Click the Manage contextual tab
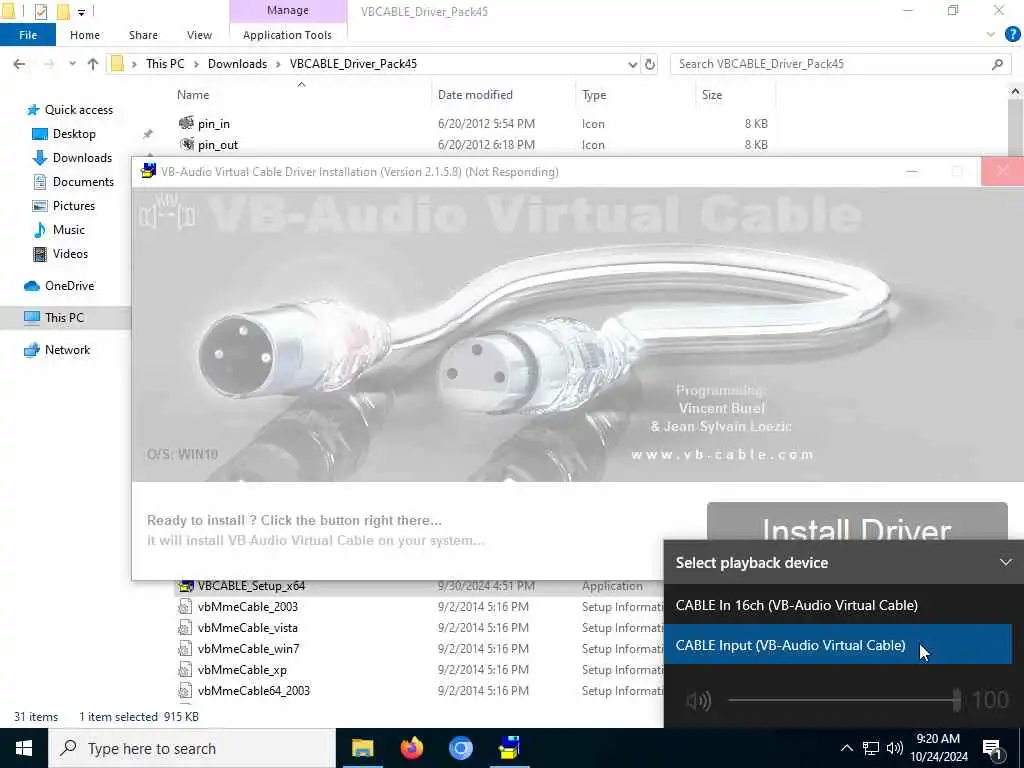Image resolution: width=1024 pixels, height=768 pixels. pos(287,10)
